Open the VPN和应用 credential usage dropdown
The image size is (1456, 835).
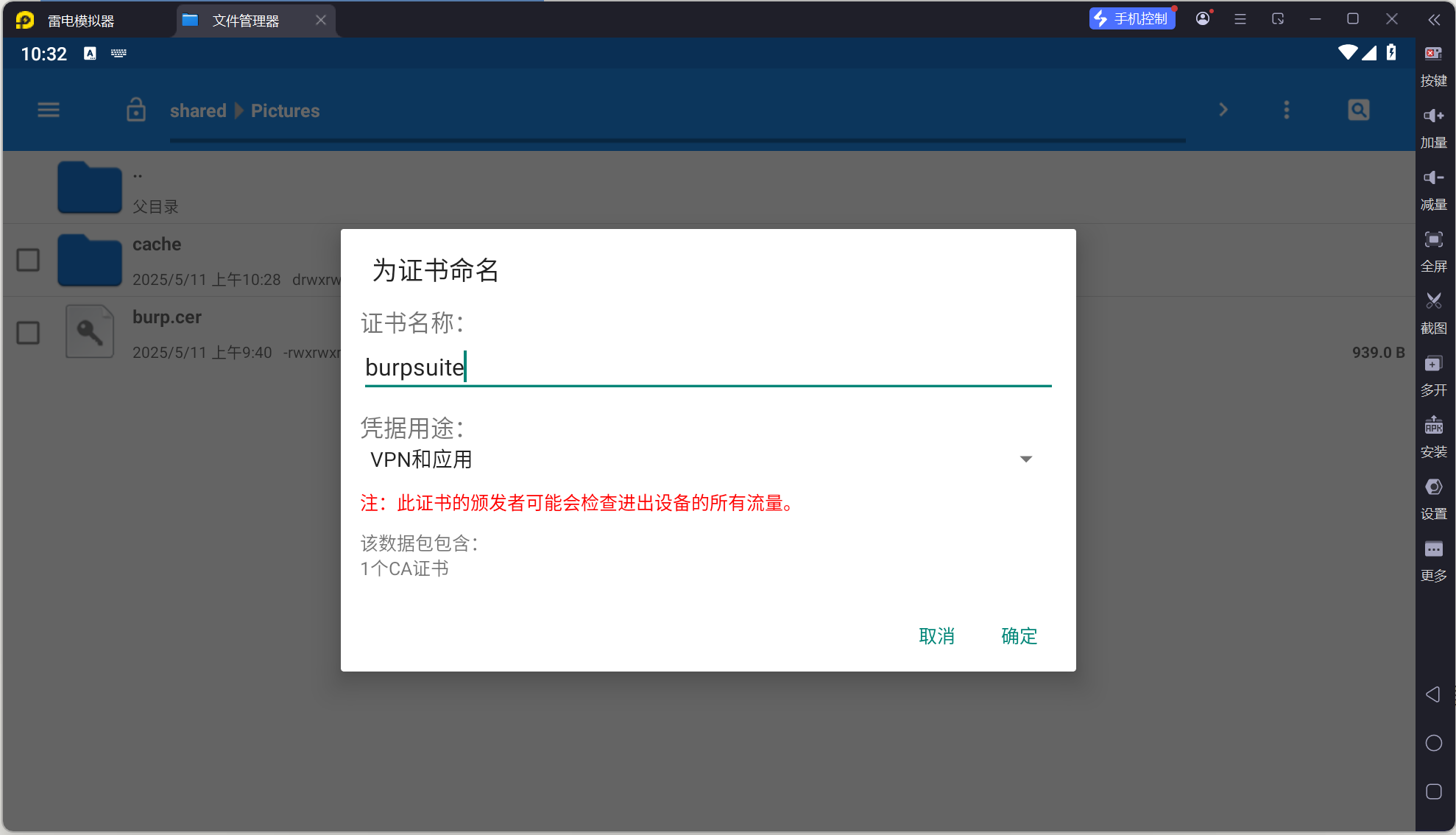click(699, 459)
